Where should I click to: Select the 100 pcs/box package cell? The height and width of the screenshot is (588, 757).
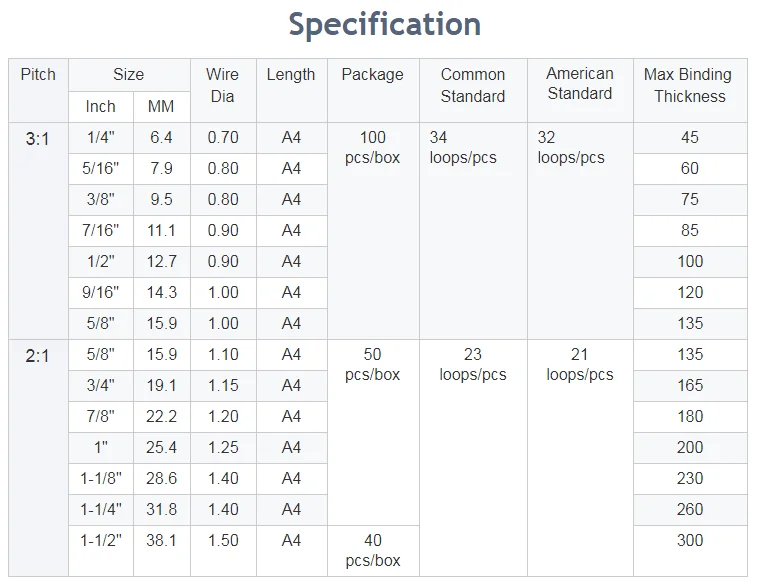tap(372, 148)
